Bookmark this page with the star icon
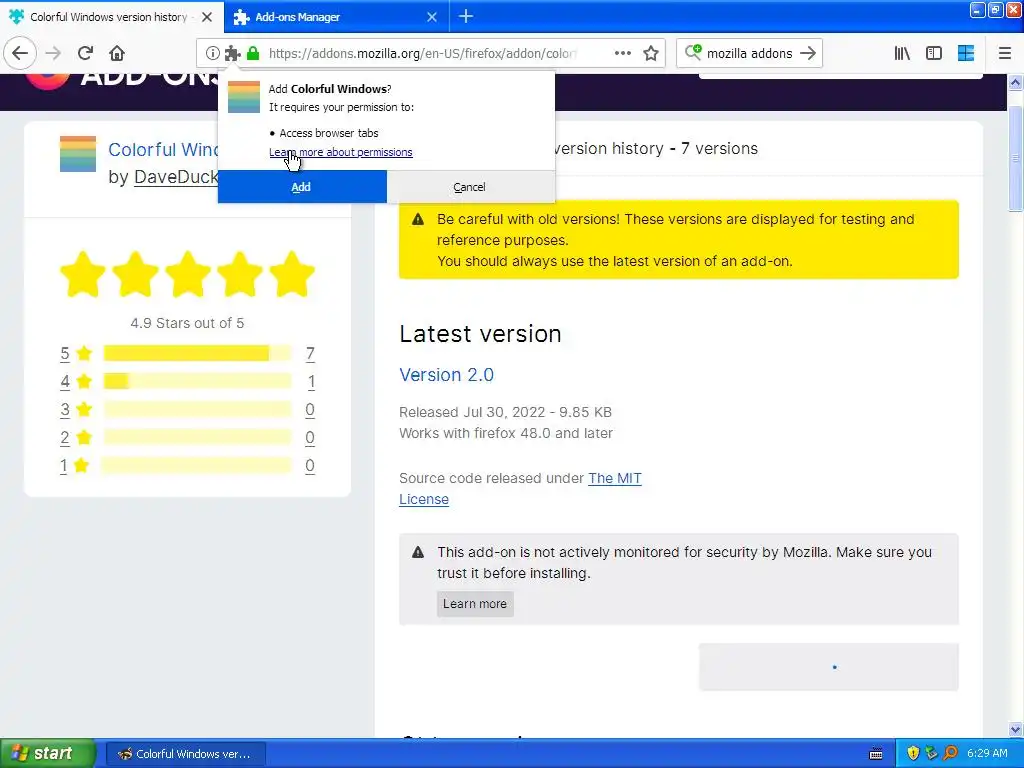The image size is (1024, 768). click(650, 53)
